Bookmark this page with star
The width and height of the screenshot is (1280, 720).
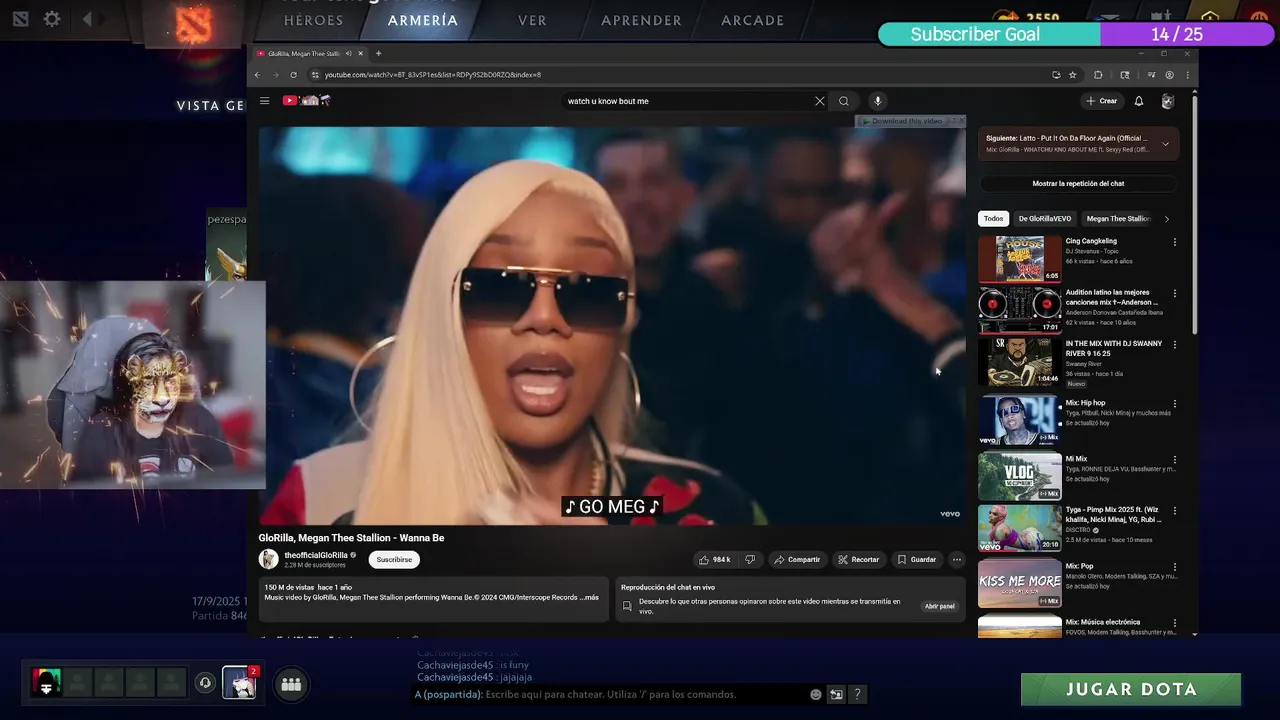coord(1072,75)
